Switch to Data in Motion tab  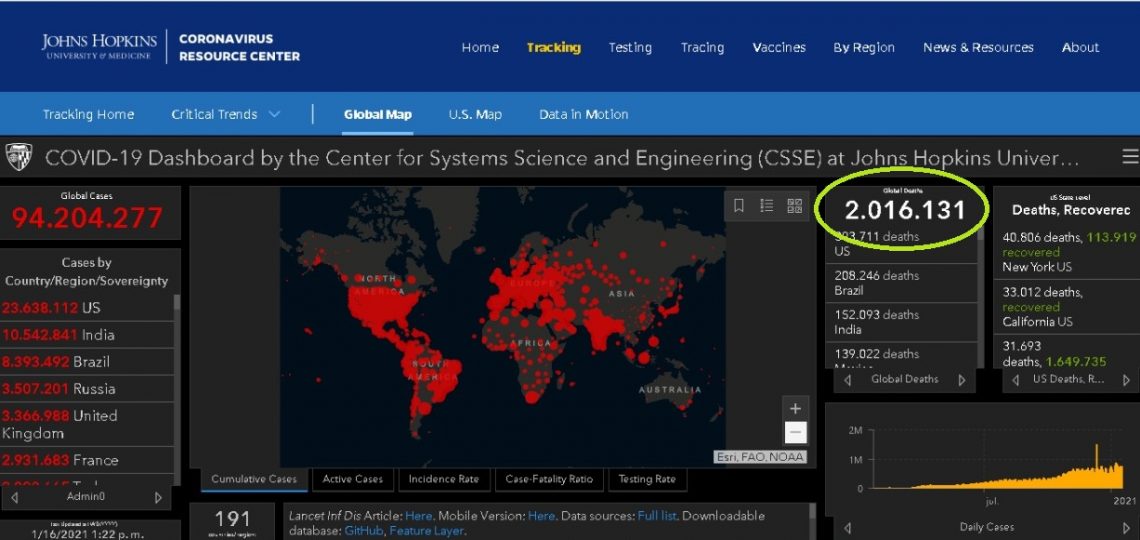(x=584, y=114)
